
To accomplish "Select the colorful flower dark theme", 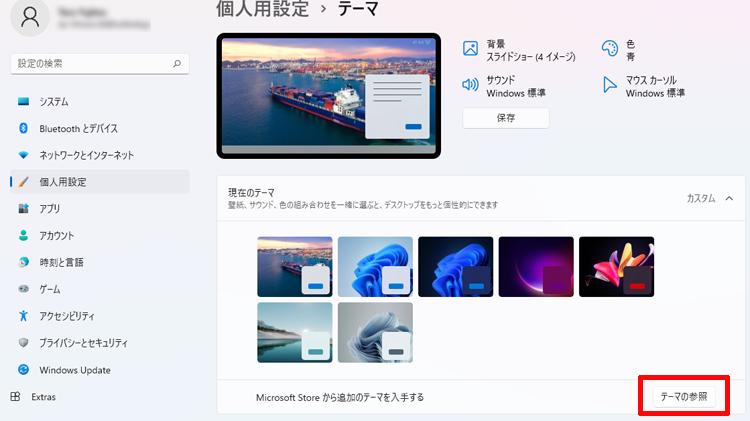I will tap(616, 266).
